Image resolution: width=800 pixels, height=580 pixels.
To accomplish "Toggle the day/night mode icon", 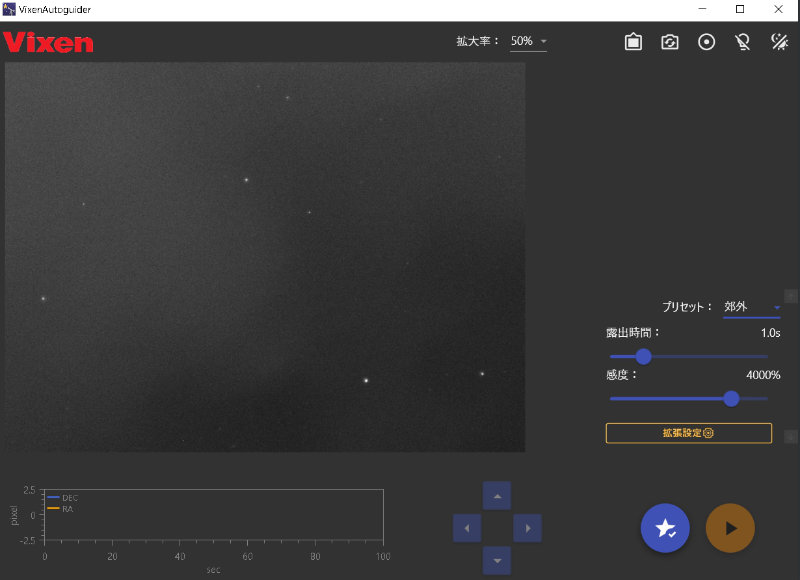I will coord(779,42).
